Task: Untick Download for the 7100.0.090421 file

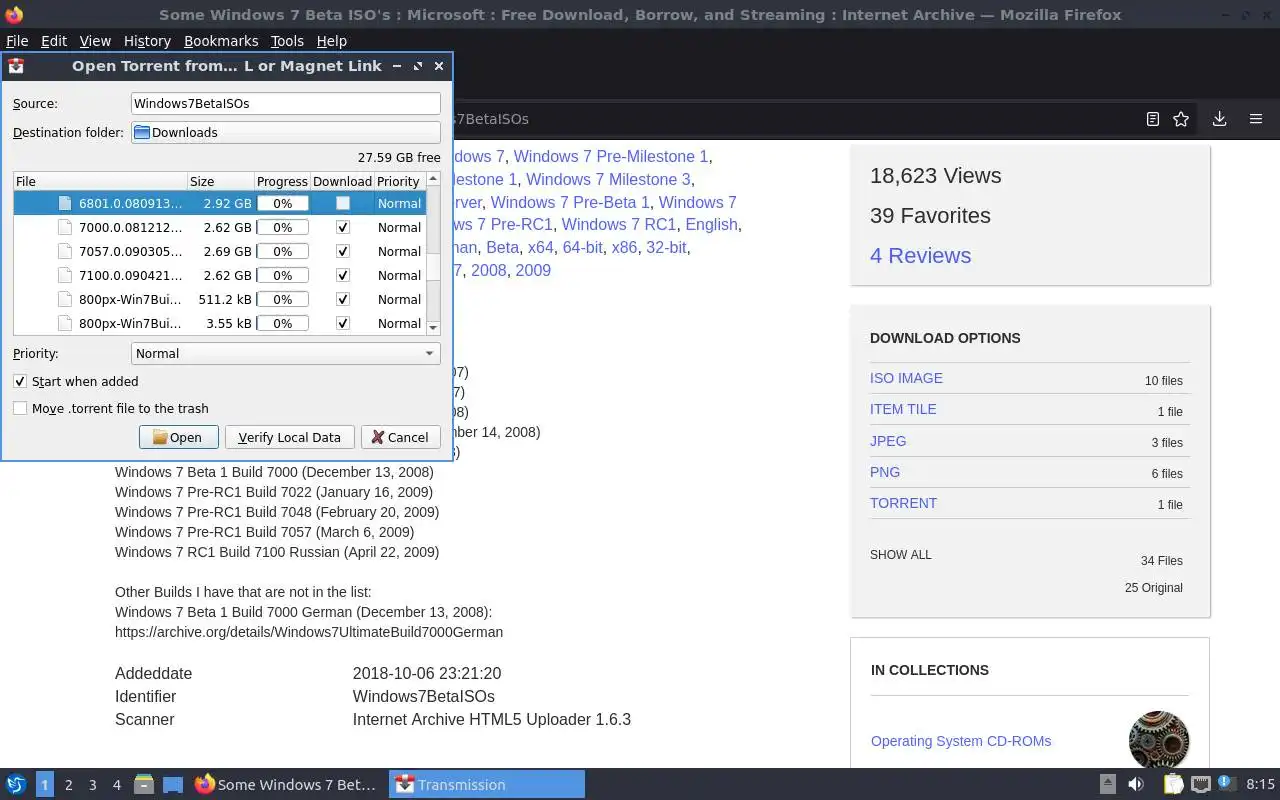Action: pos(343,275)
